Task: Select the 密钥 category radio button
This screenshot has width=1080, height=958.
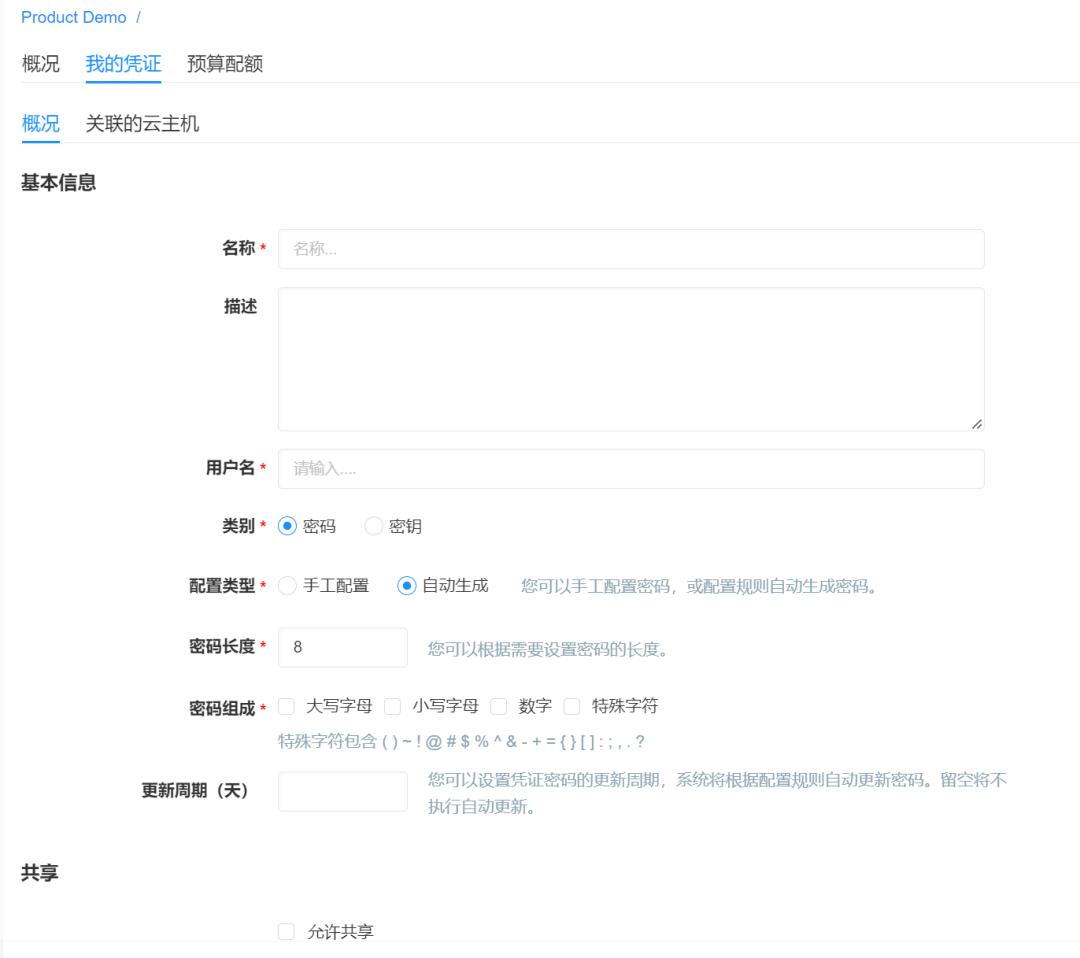Action: [x=373, y=526]
